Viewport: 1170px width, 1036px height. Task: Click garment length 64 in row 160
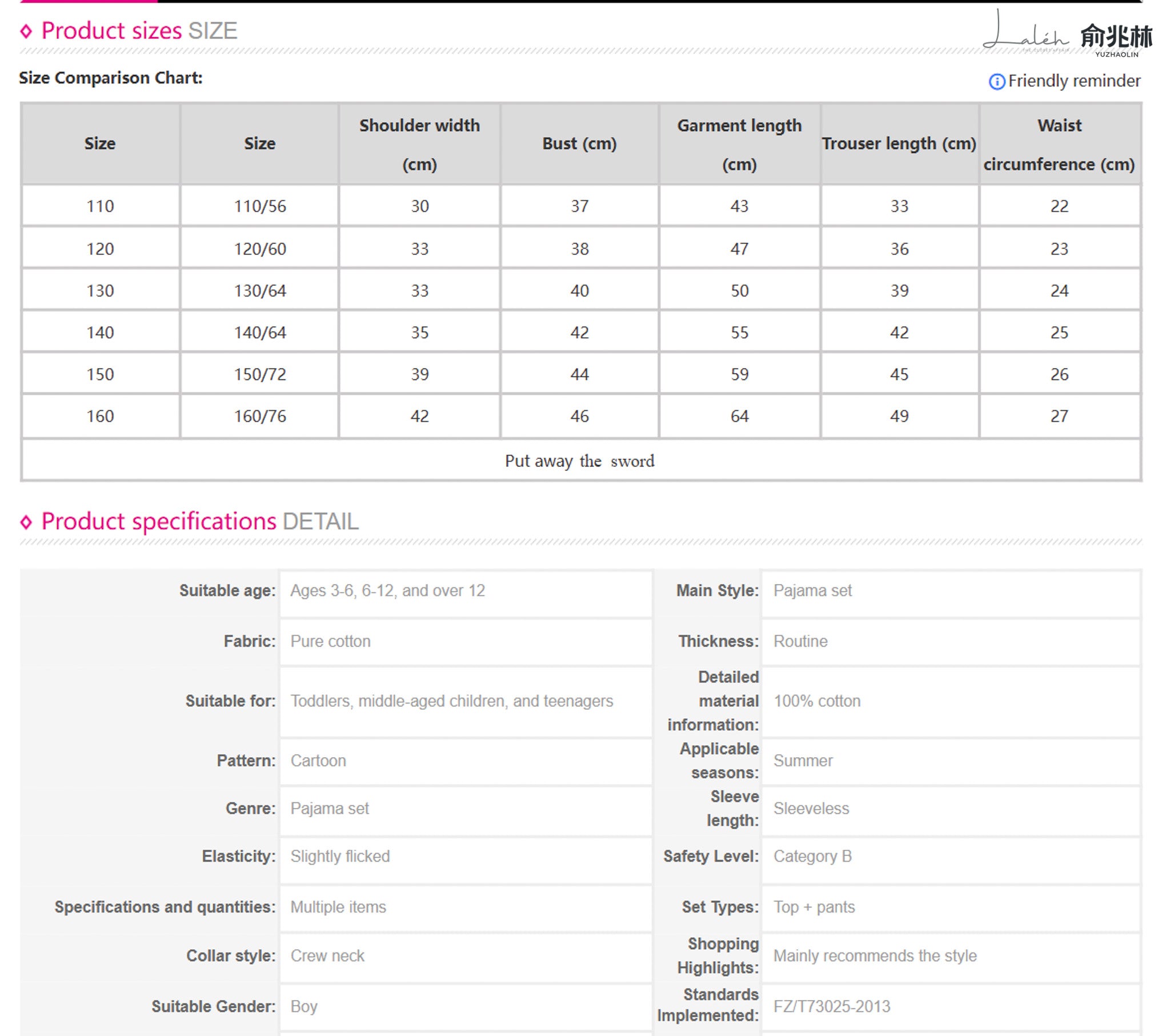739,416
